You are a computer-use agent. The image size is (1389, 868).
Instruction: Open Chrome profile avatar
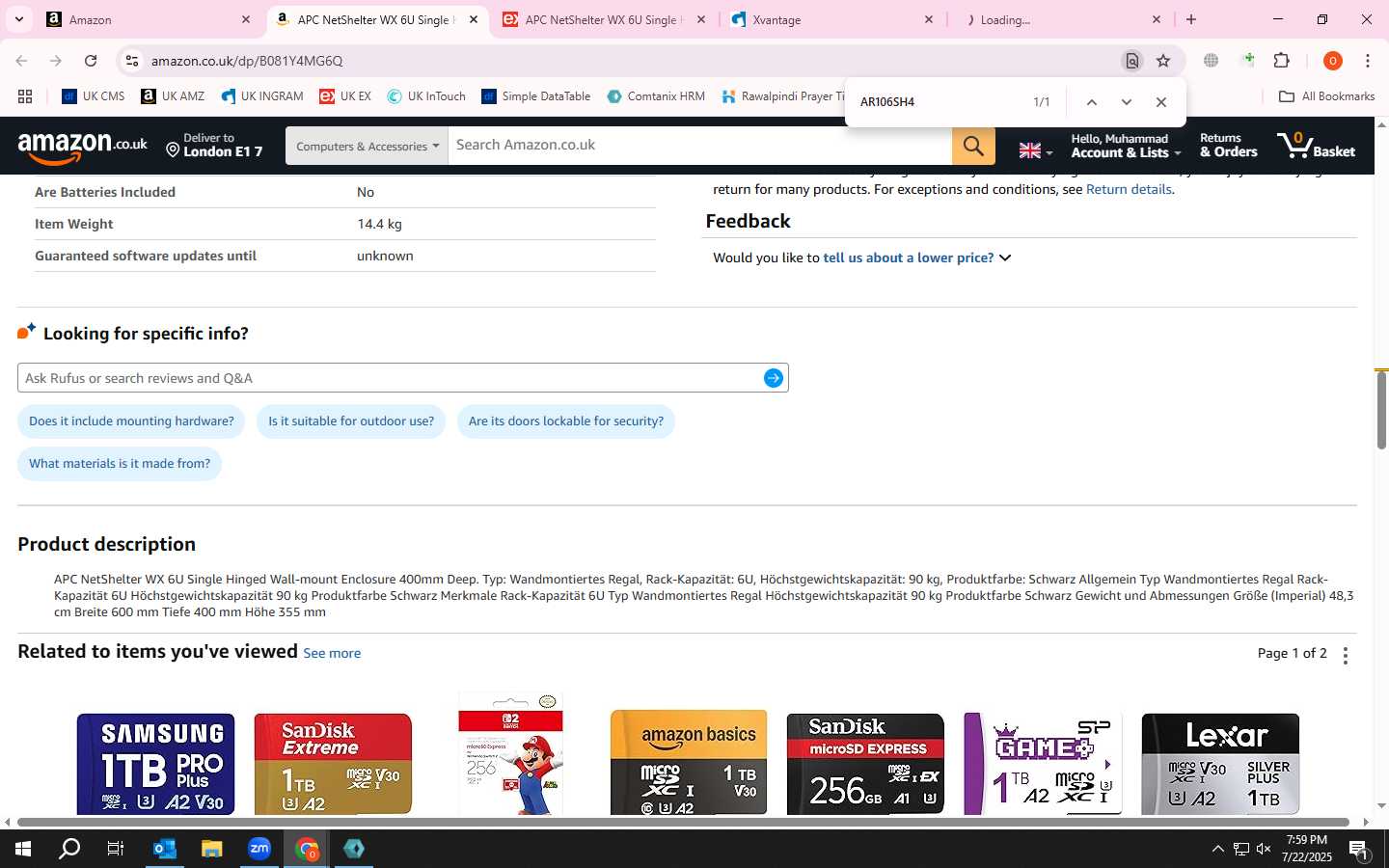tap(1333, 61)
